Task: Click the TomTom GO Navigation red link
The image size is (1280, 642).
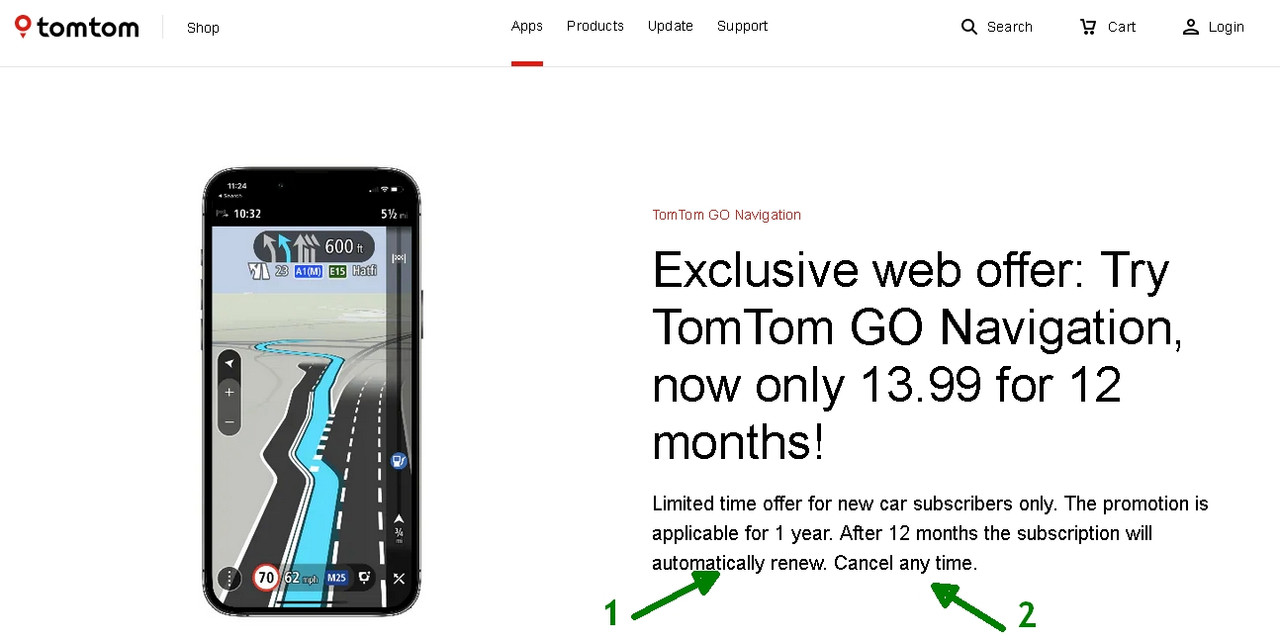Action: [726, 215]
